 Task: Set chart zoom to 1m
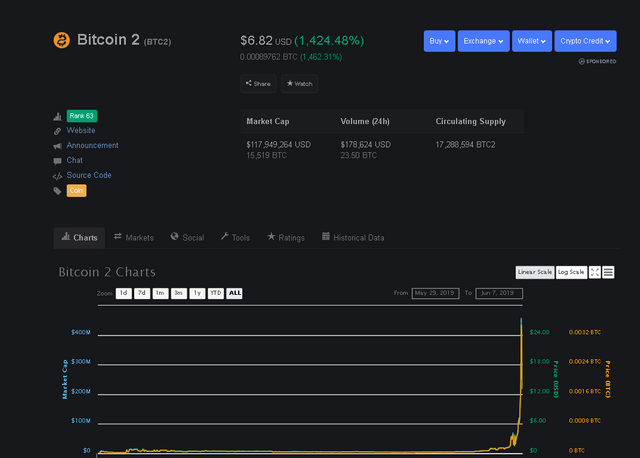[160, 293]
